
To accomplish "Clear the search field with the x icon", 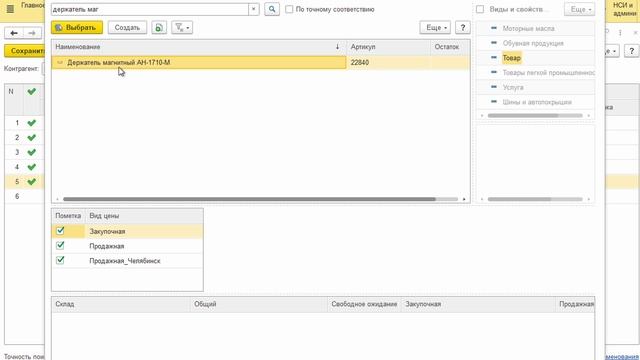I will point(253,9).
